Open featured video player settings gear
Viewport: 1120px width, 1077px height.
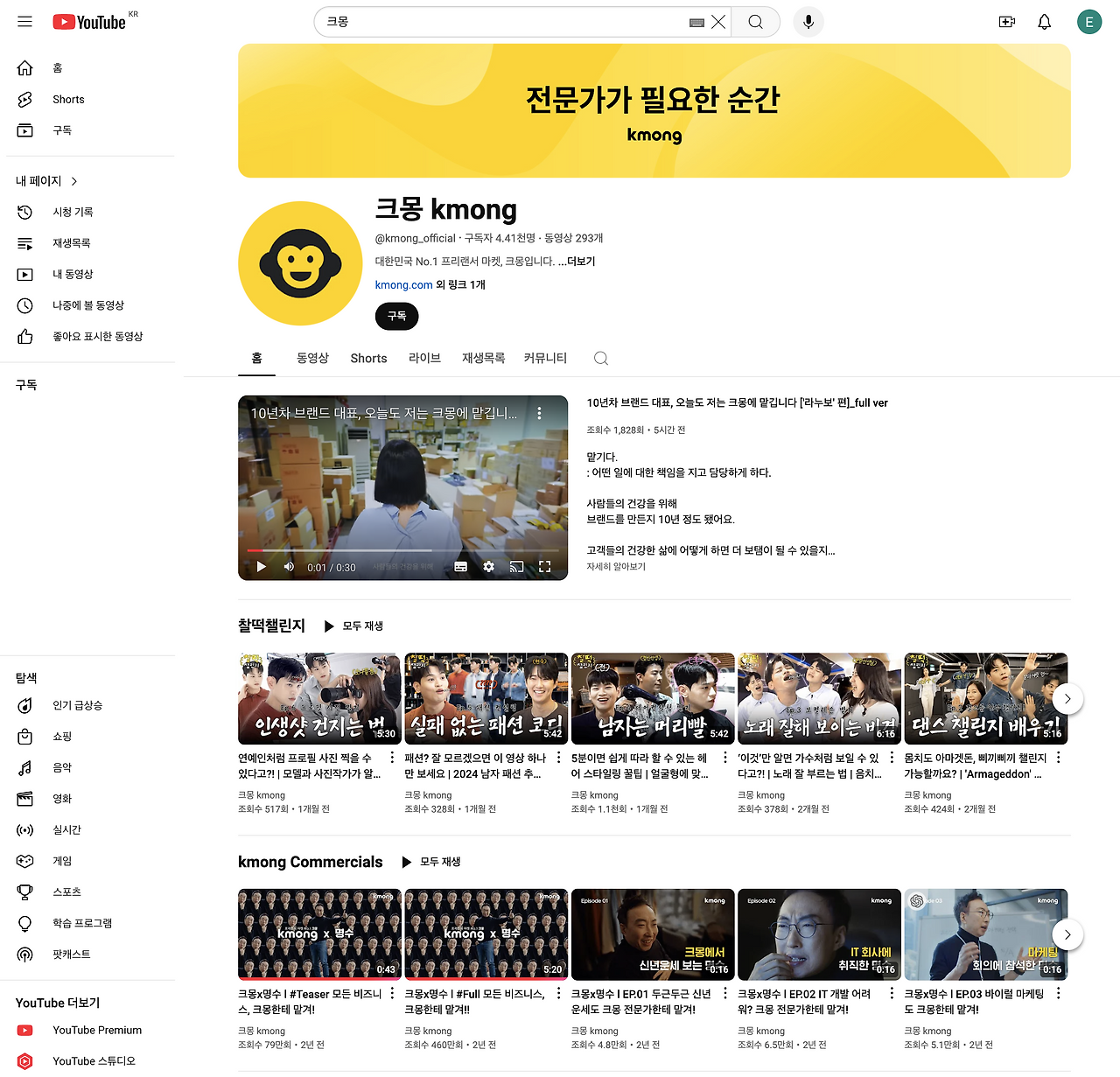489,567
